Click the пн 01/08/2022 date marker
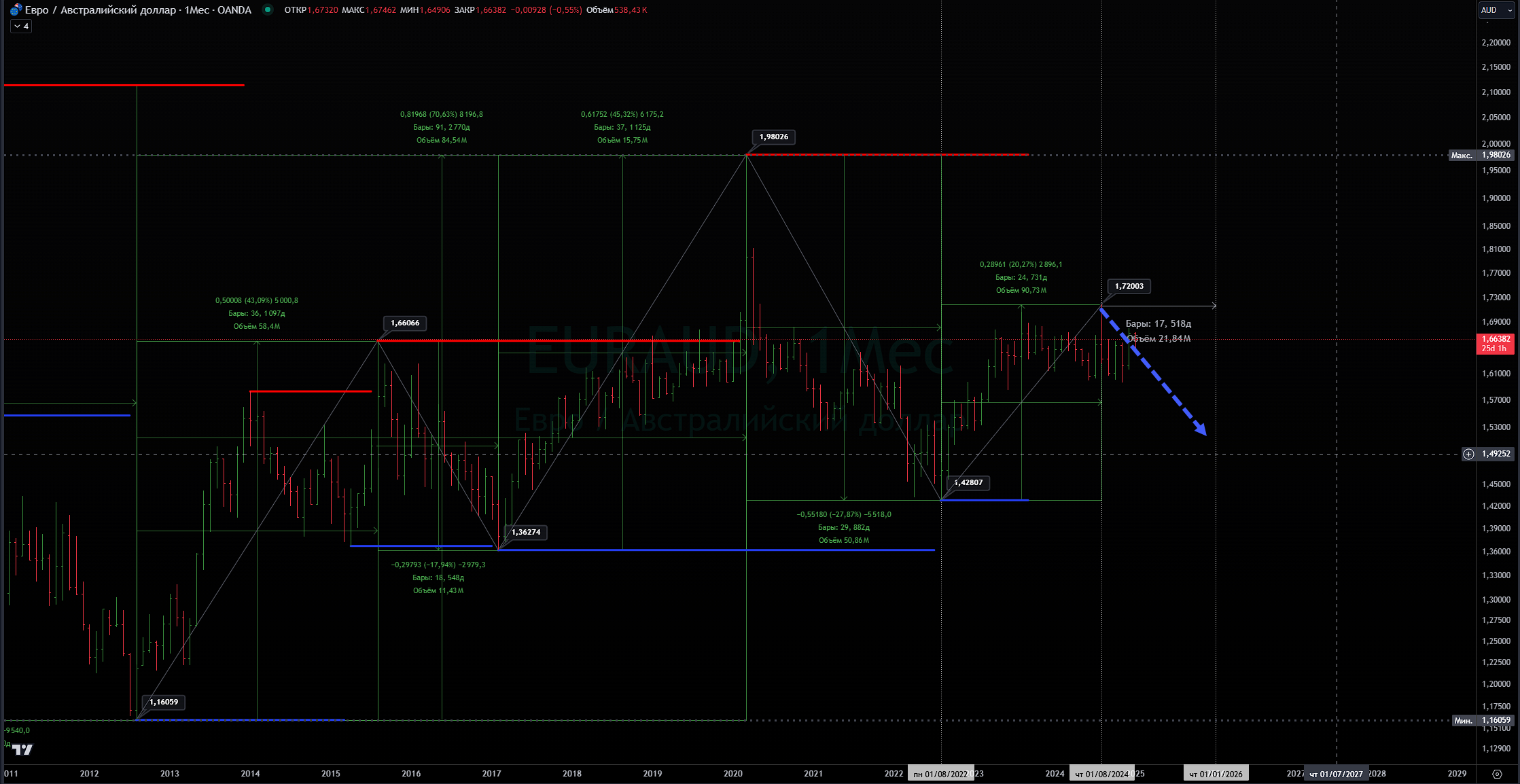The width and height of the screenshot is (1520, 784). (x=940, y=774)
